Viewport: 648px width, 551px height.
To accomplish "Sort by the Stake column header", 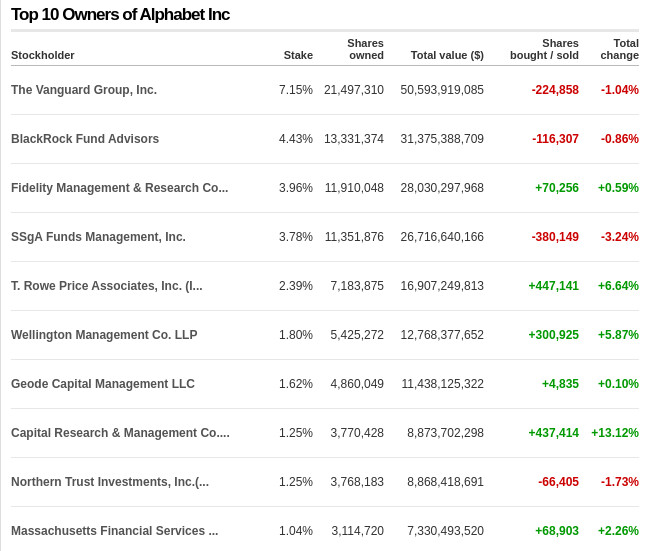I will [x=298, y=55].
